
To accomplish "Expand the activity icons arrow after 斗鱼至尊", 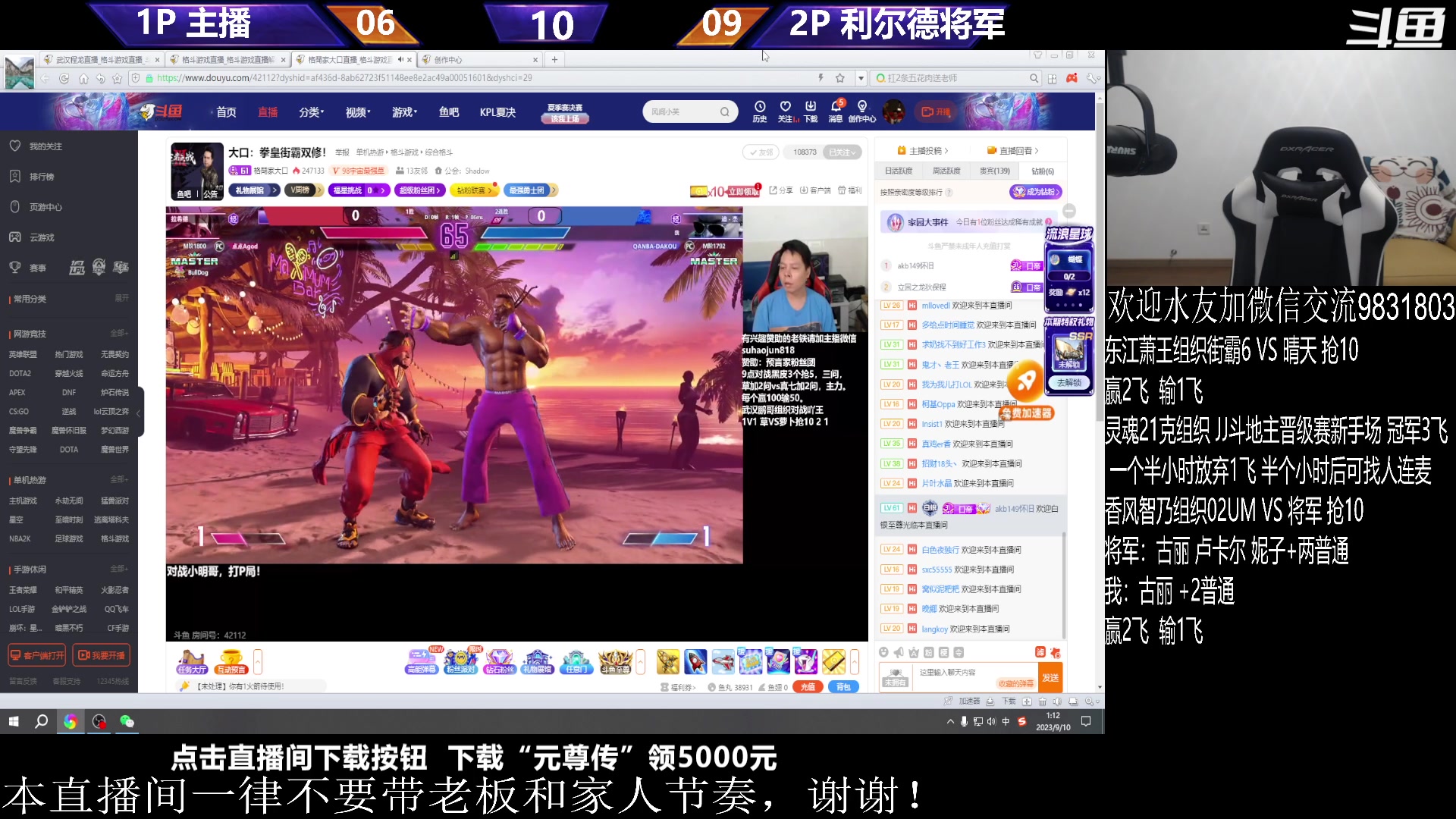I will click(641, 661).
